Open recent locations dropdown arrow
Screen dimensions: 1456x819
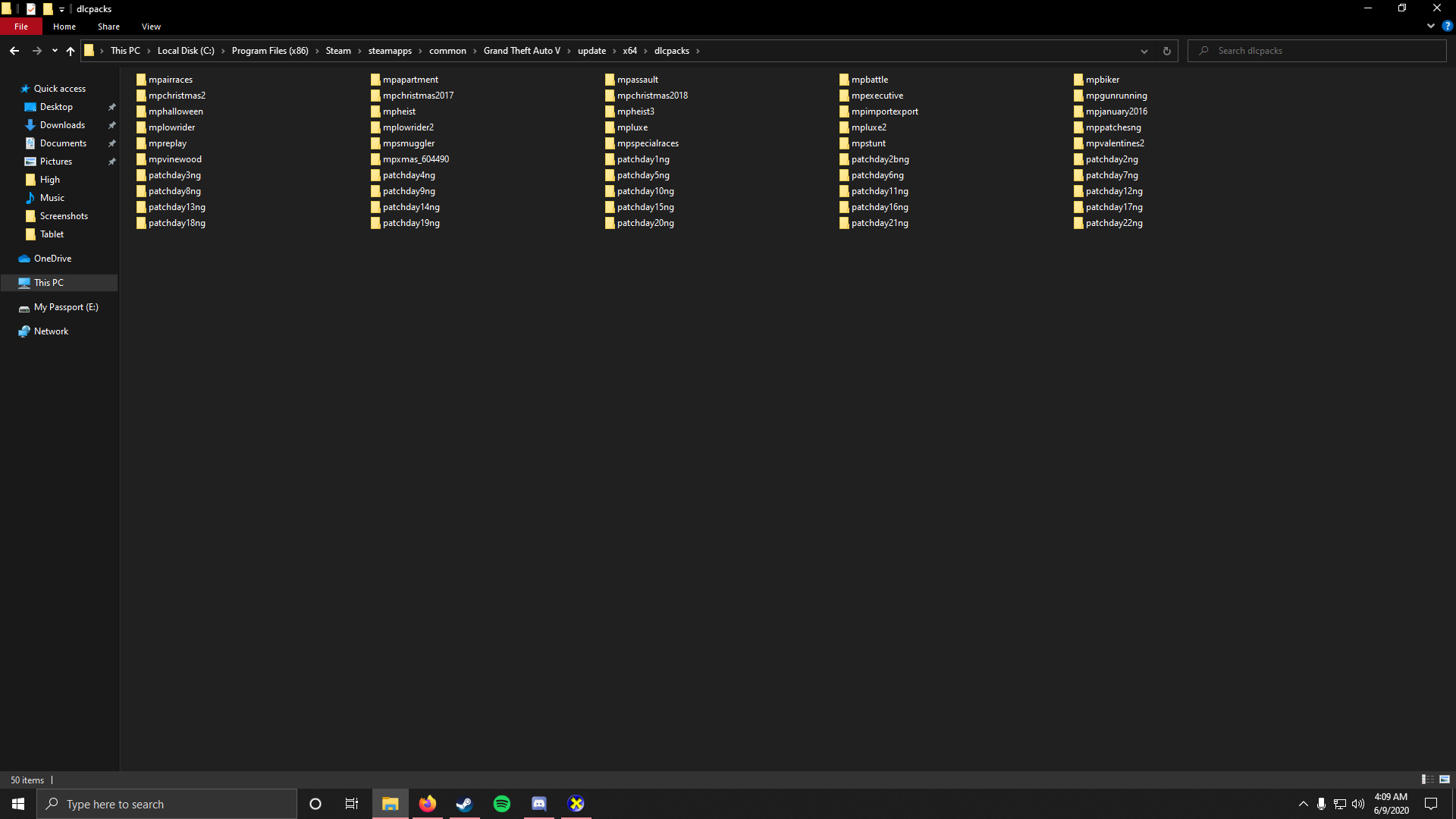point(55,51)
